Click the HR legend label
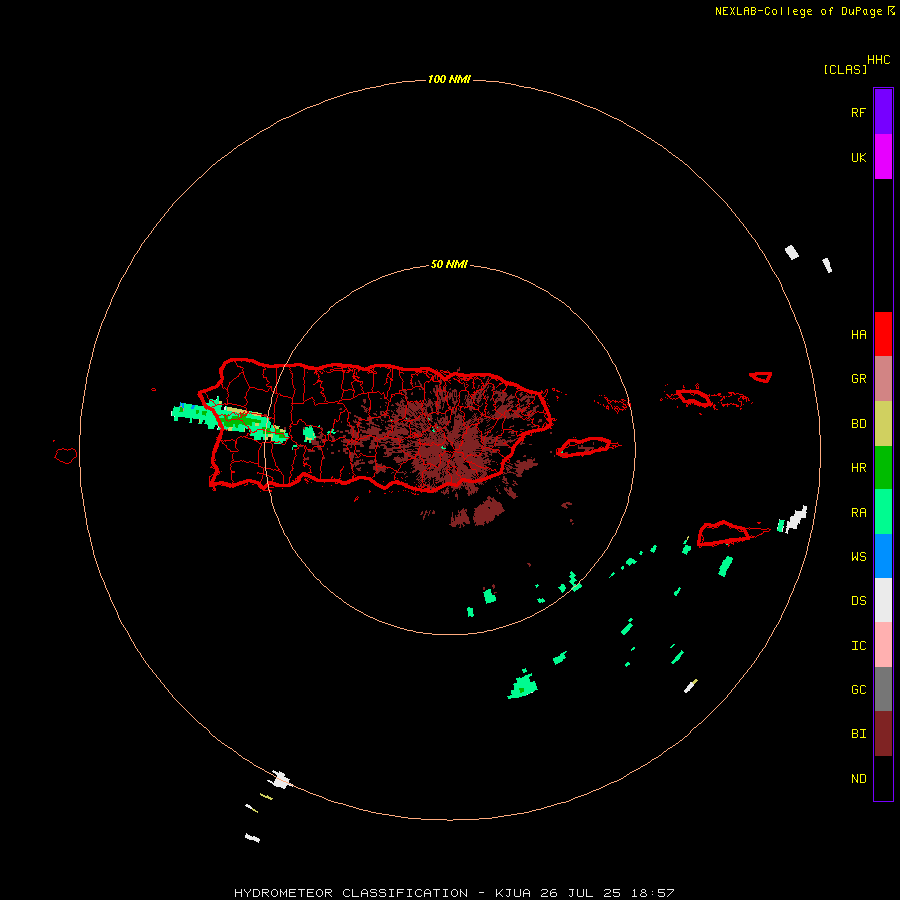The height and width of the screenshot is (900, 900). tap(858, 468)
